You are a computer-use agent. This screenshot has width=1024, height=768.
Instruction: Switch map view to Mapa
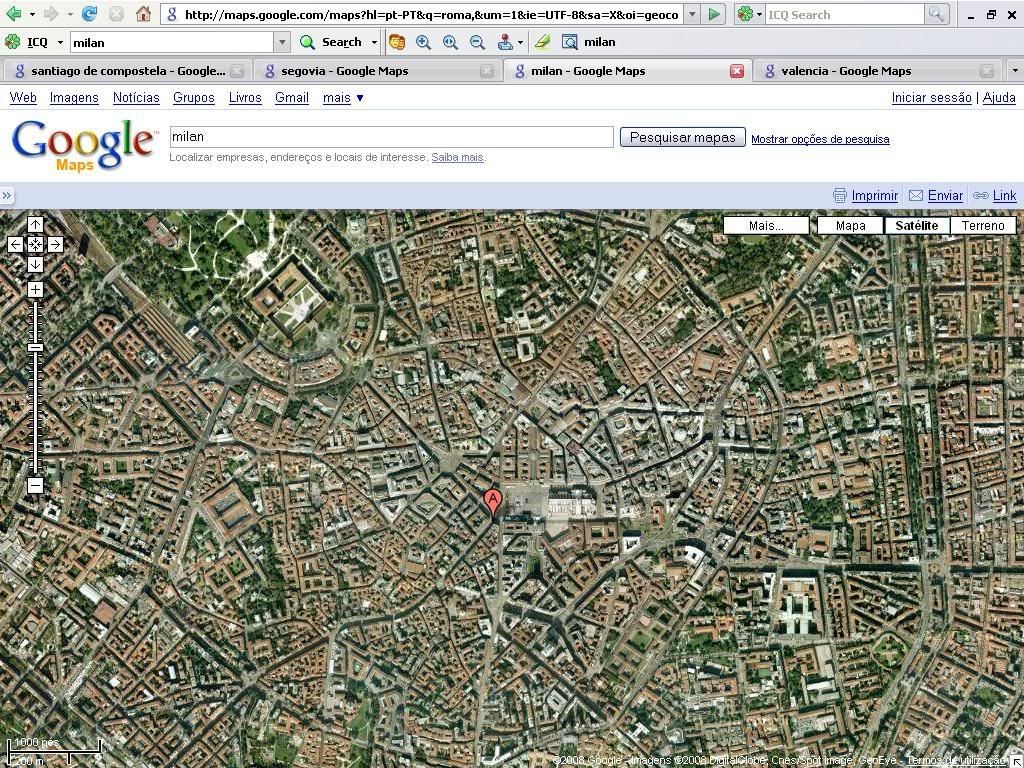[850, 225]
